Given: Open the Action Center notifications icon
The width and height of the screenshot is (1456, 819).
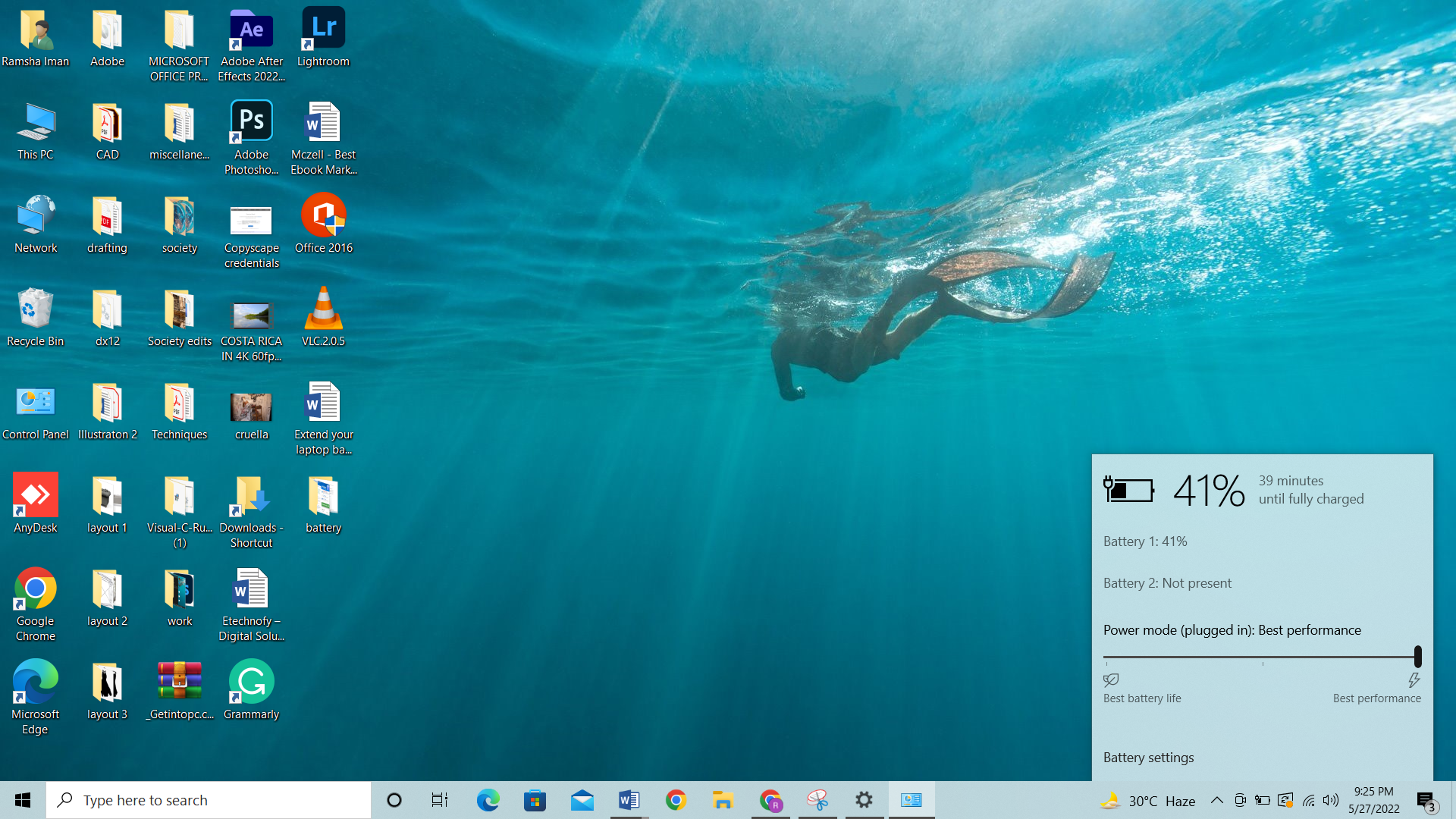Looking at the screenshot, I should pos(1426,800).
